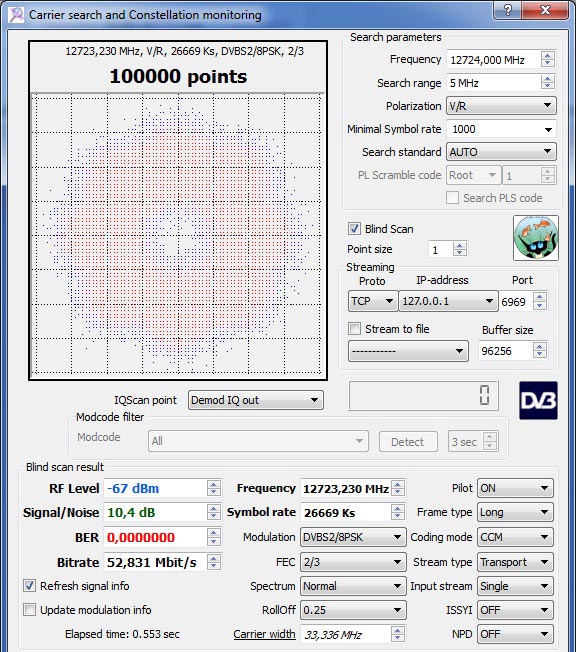Click the streaming Port input field
This screenshot has width=578, height=652.
(x=516, y=301)
